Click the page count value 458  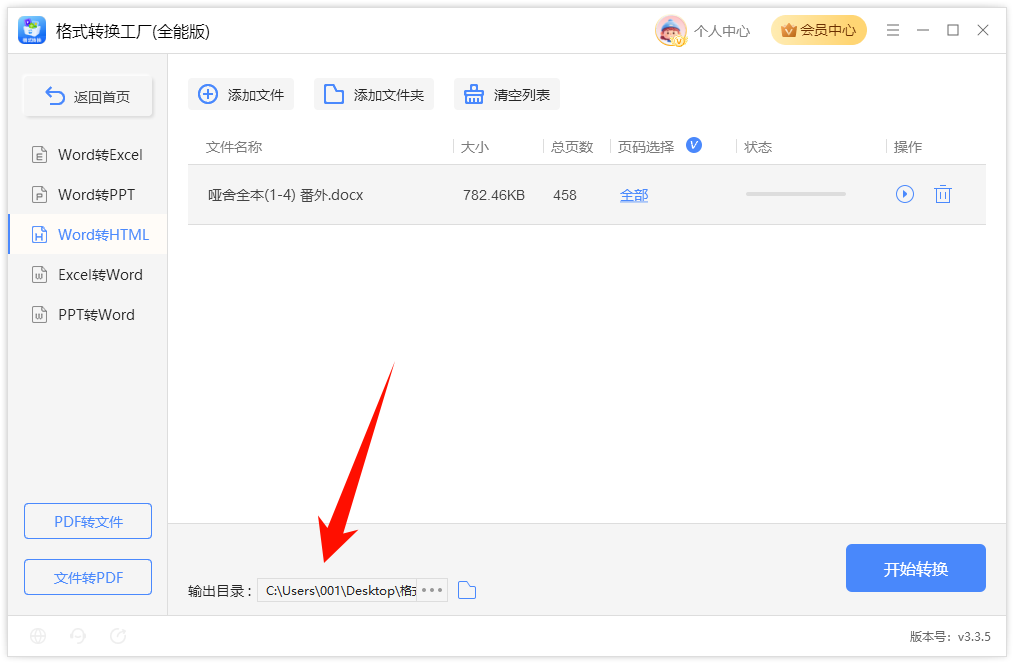565,195
